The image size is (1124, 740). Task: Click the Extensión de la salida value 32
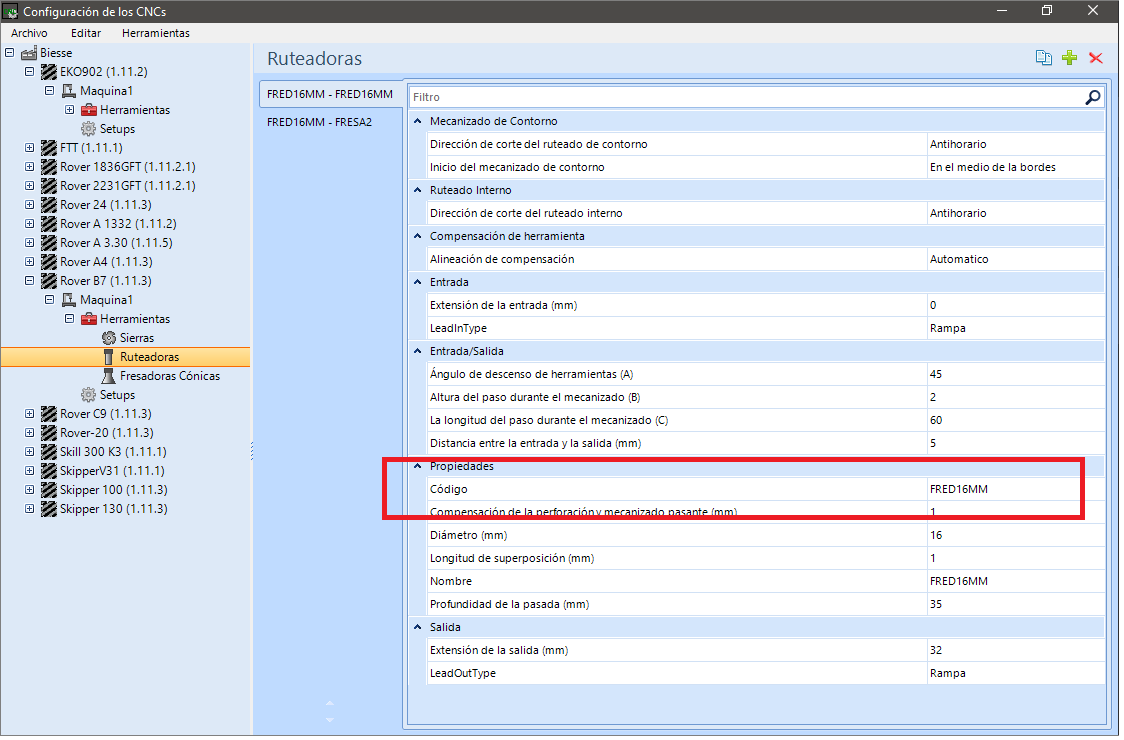1016,650
